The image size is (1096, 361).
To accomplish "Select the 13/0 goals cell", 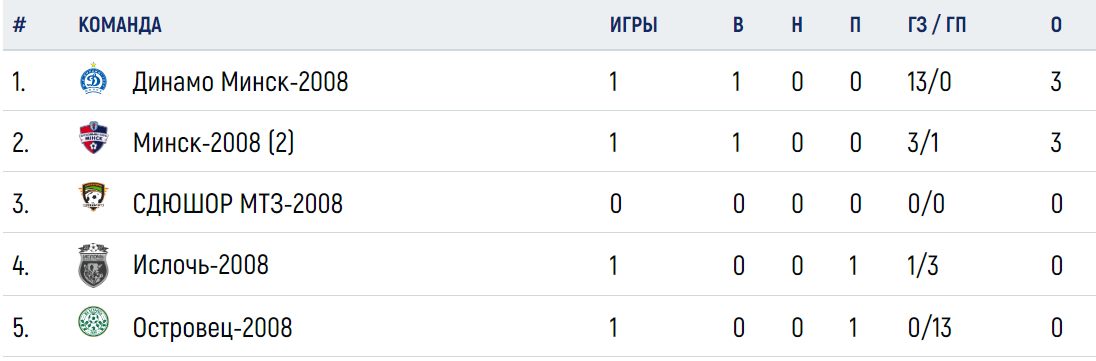I will (x=929, y=83).
